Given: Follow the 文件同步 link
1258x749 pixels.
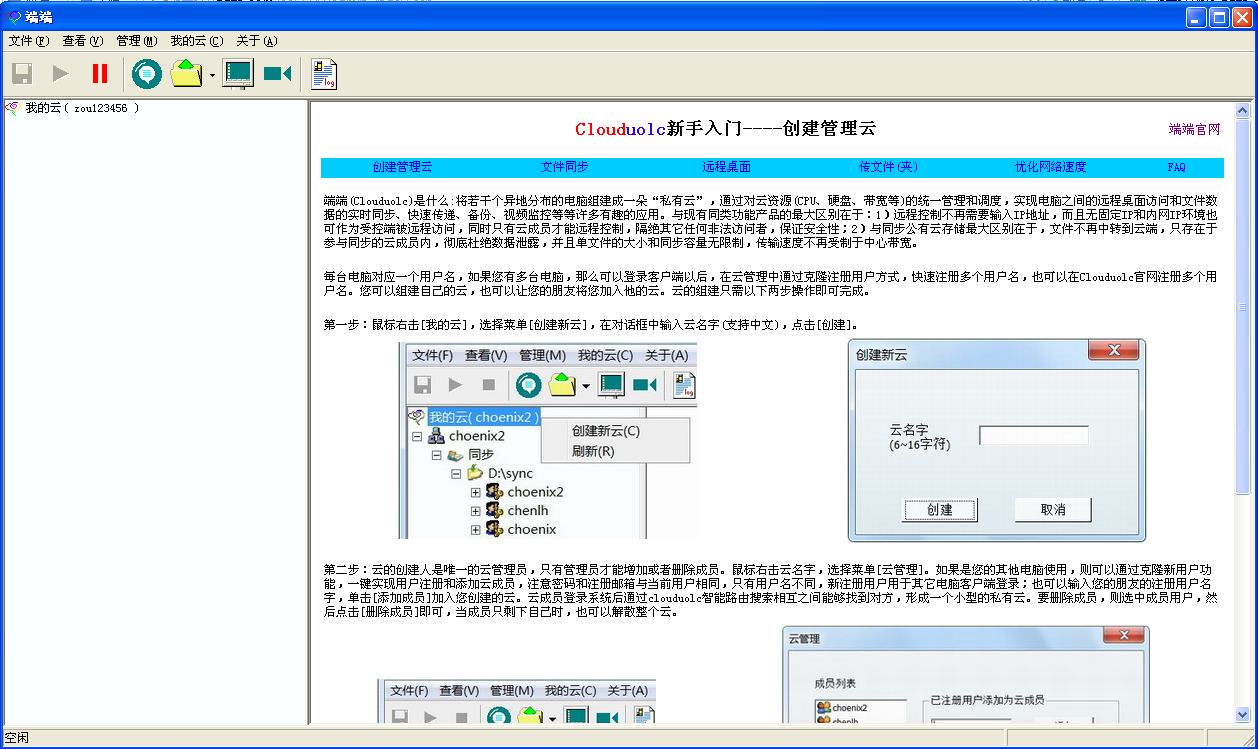Looking at the screenshot, I should (564, 167).
